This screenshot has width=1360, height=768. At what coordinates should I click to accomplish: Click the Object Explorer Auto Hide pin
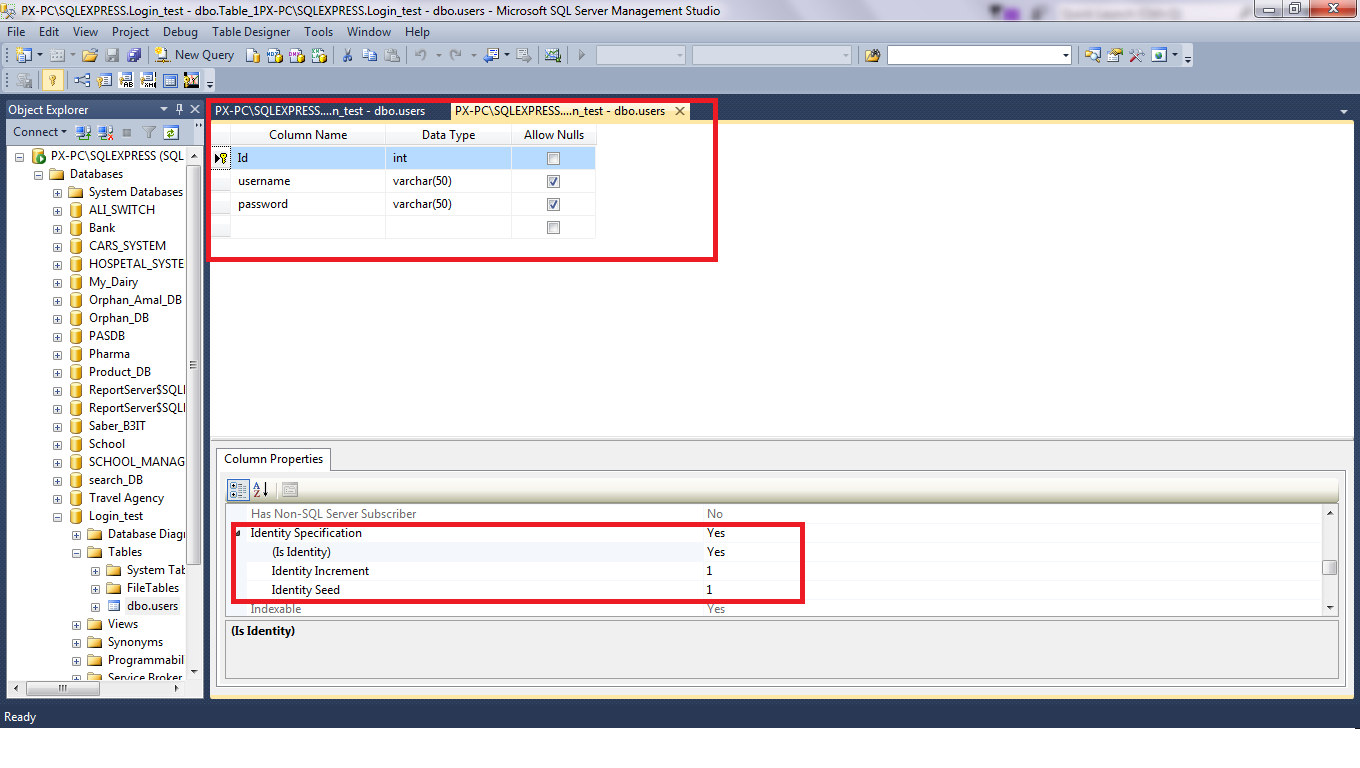pyautogui.click(x=180, y=109)
